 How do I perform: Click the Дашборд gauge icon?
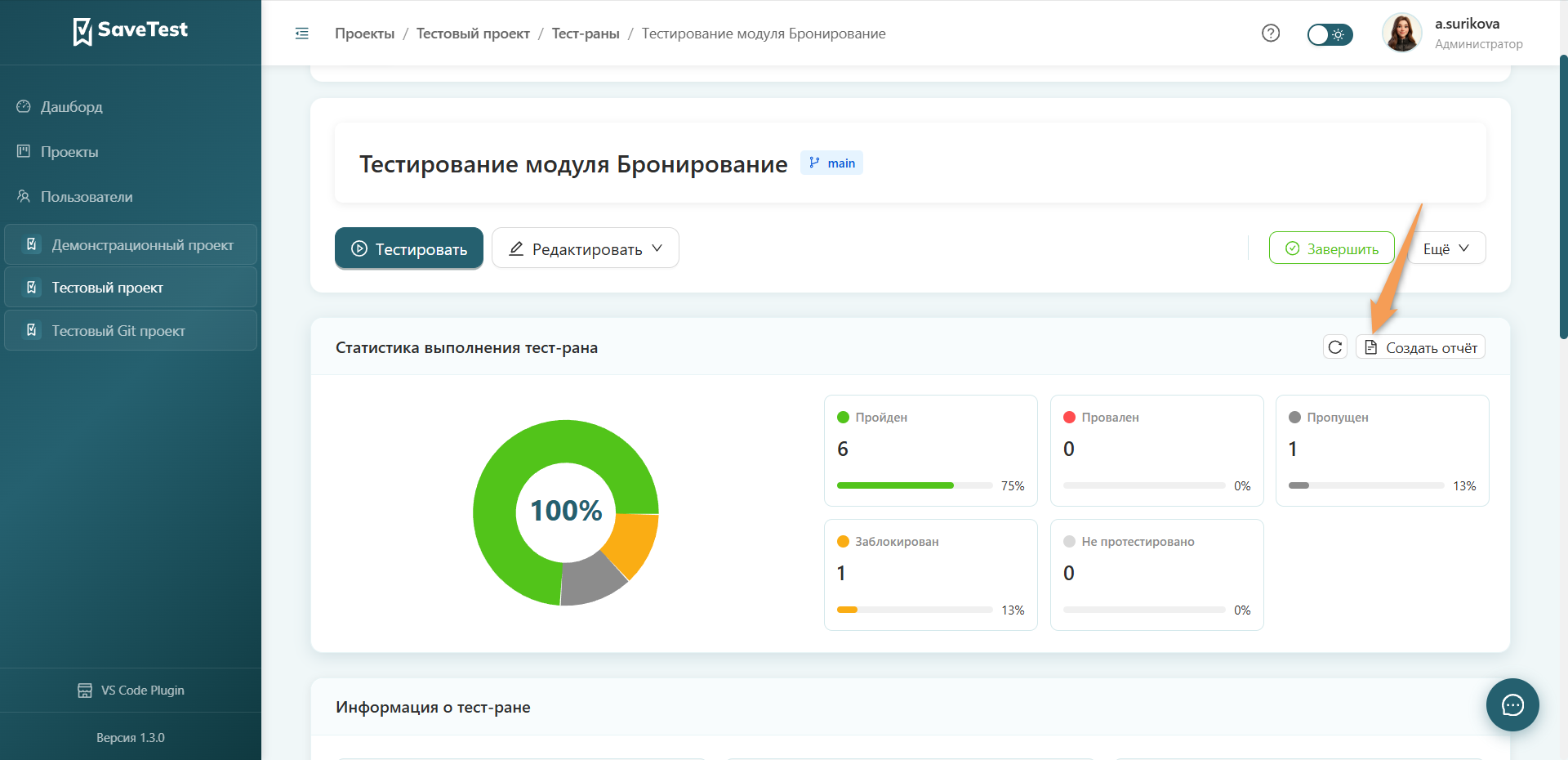coord(24,106)
